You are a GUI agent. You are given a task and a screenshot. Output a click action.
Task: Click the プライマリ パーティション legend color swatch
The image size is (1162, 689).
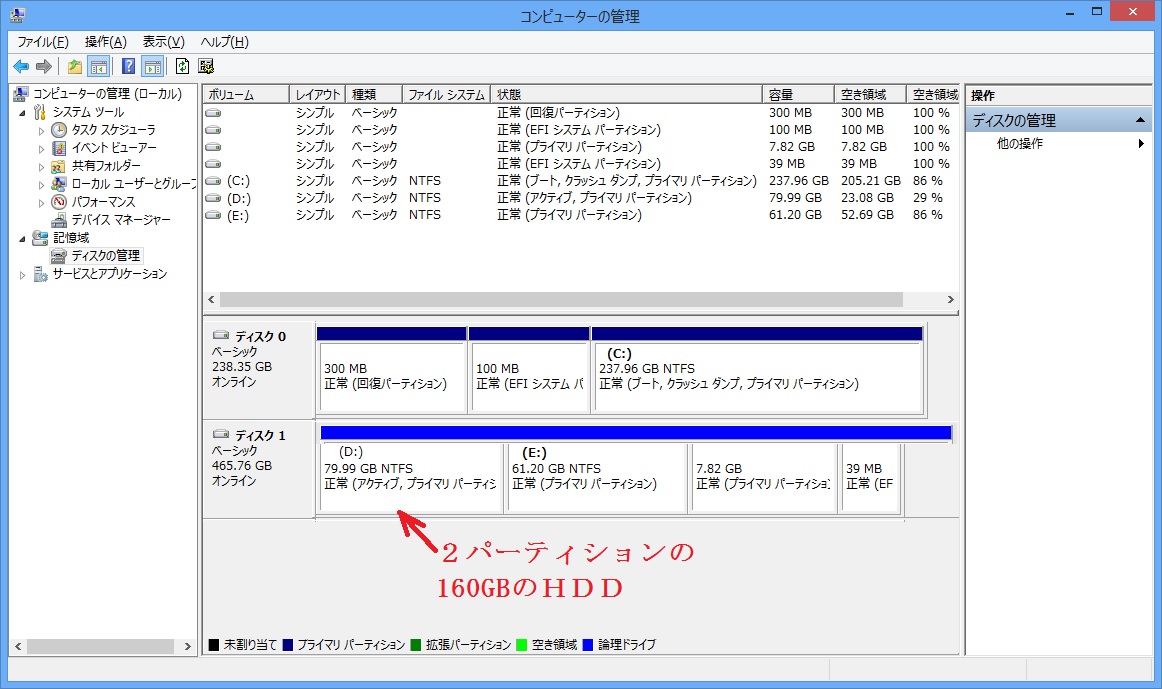[288, 645]
